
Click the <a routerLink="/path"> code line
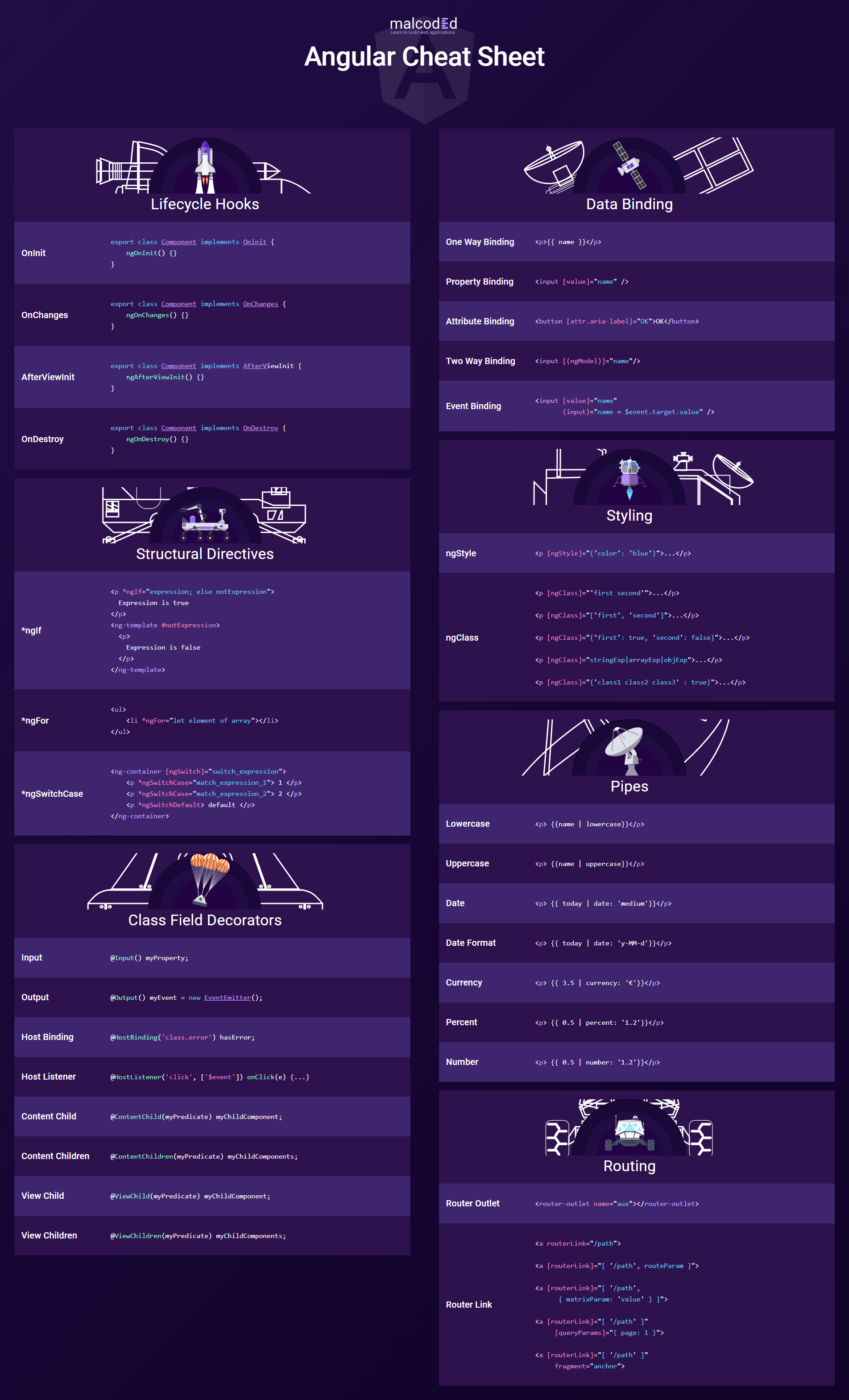pyautogui.click(x=578, y=1244)
